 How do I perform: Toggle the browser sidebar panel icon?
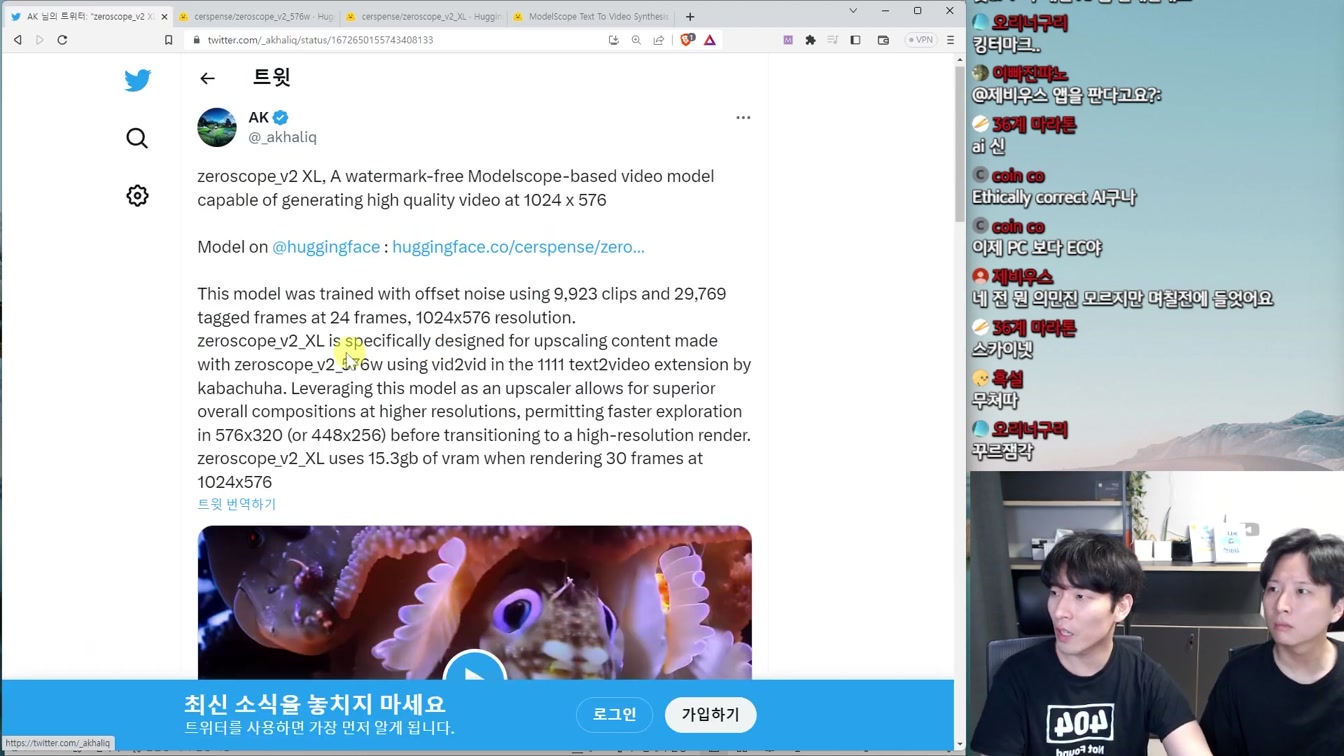point(855,40)
